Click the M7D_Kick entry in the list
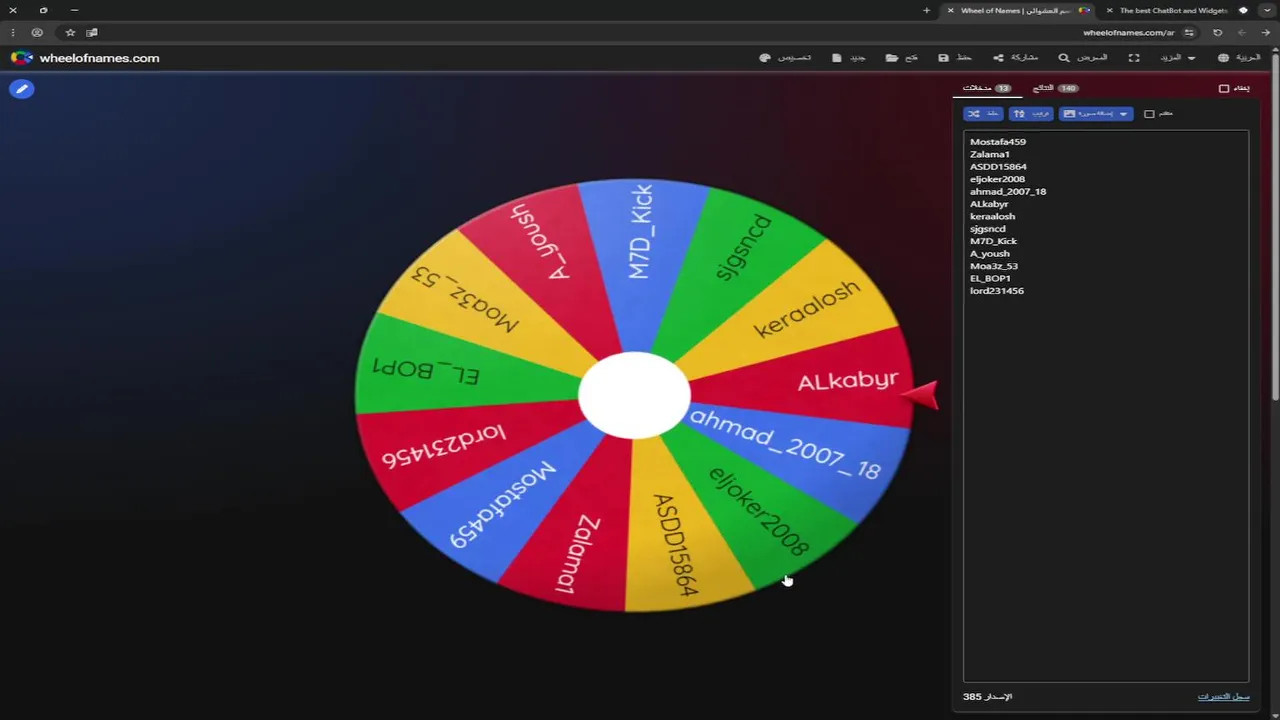Screen dimensions: 1280x720 (x=993, y=241)
